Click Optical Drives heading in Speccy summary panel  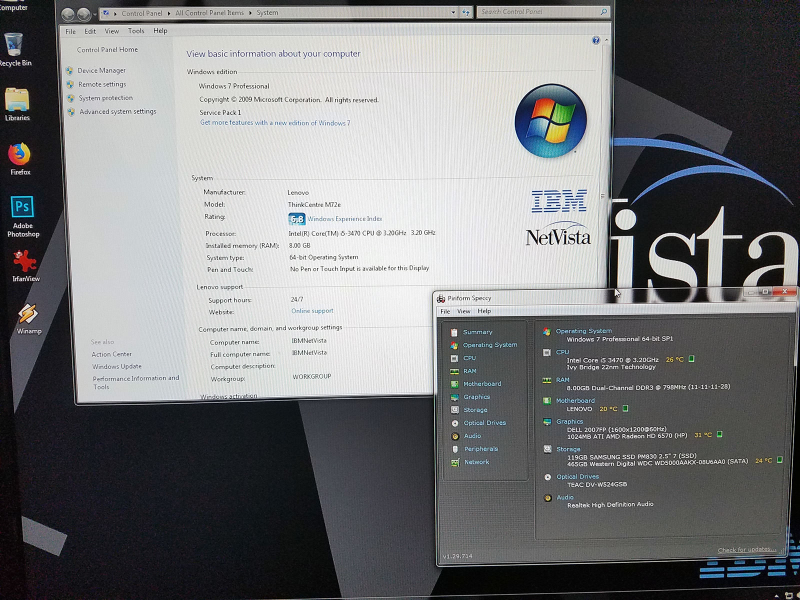point(578,477)
